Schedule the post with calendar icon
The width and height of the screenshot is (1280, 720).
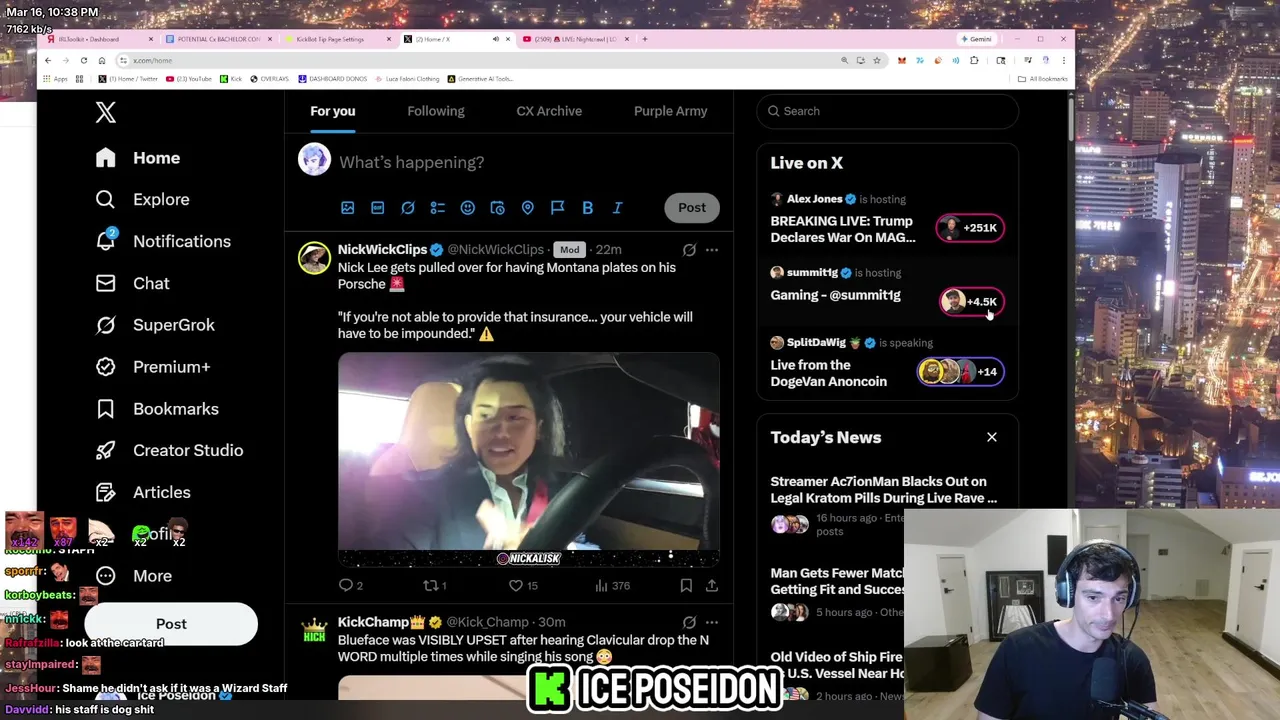click(497, 207)
